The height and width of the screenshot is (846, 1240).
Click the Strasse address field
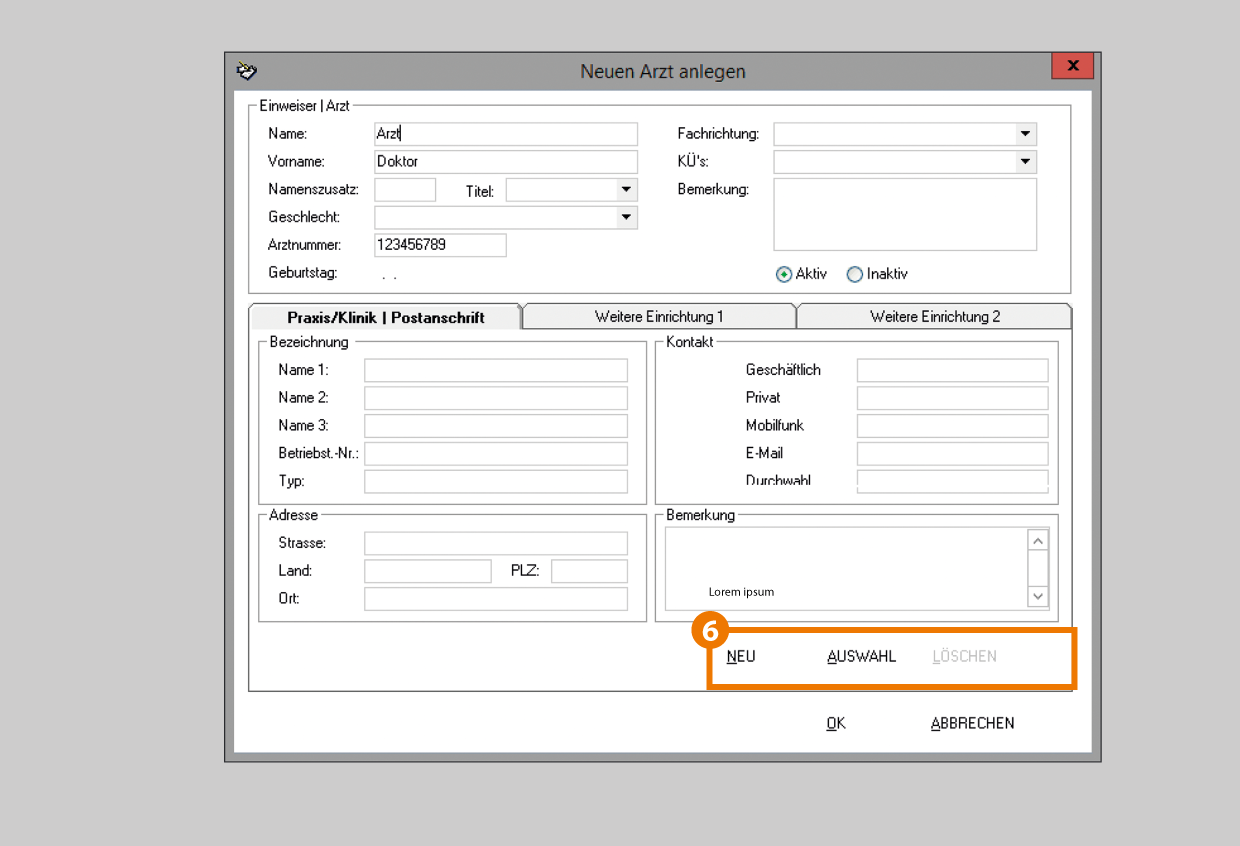(495, 543)
